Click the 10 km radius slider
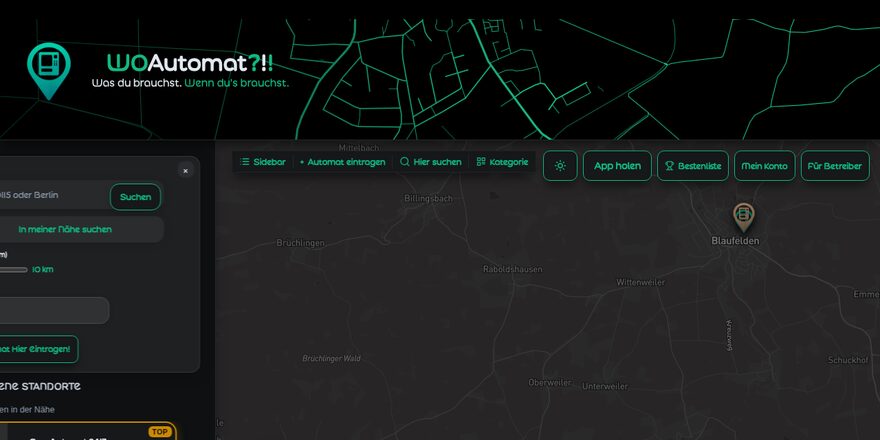This screenshot has height=440, width=880. pos(13,270)
